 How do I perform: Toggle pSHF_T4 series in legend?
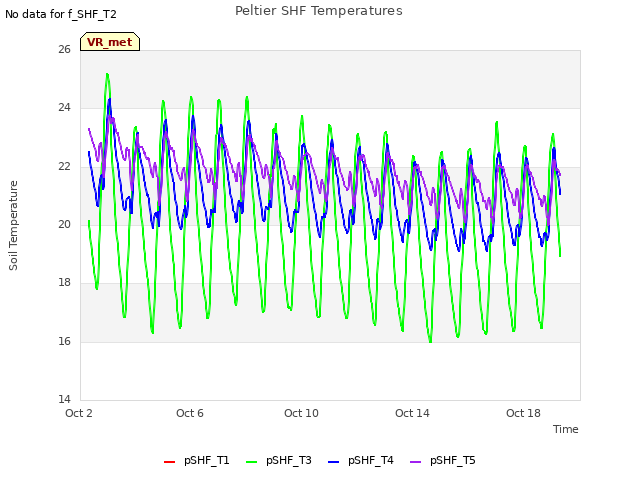(361, 460)
